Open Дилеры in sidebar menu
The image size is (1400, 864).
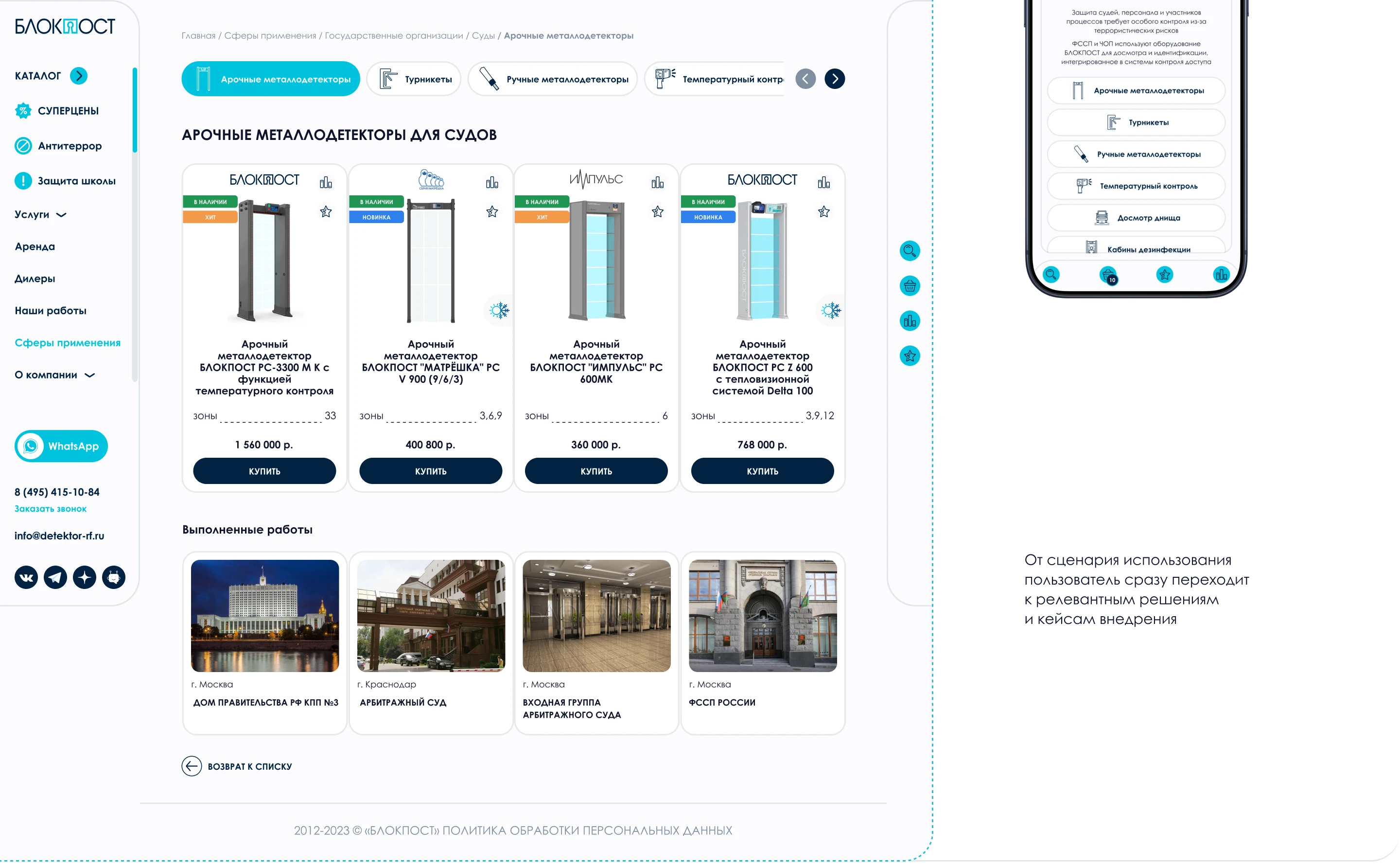click(x=35, y=278)
